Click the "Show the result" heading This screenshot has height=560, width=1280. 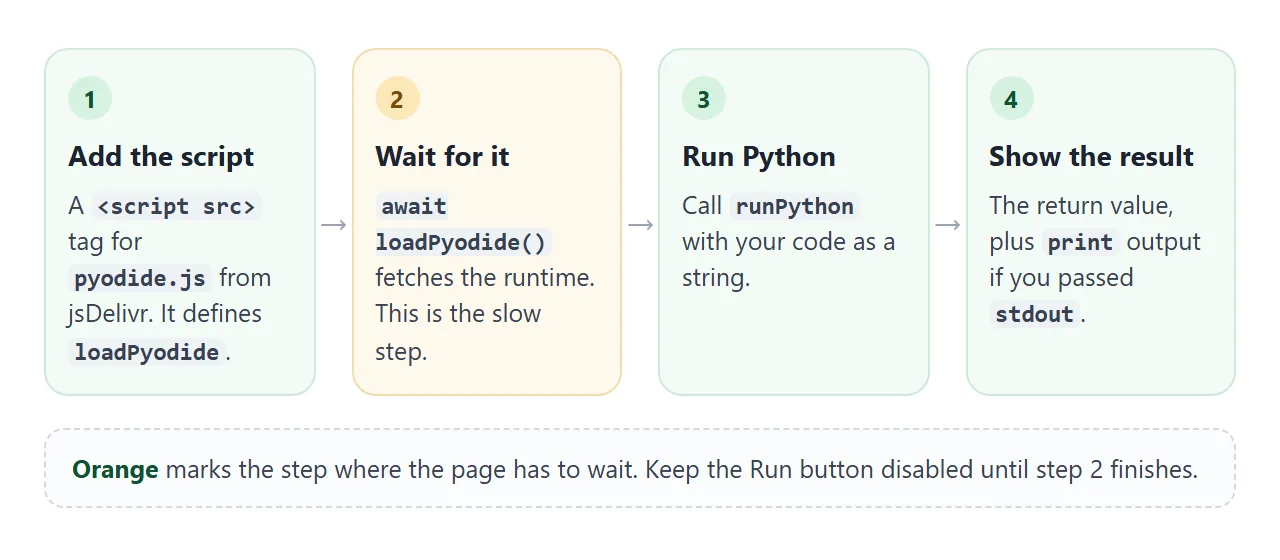1091,157
